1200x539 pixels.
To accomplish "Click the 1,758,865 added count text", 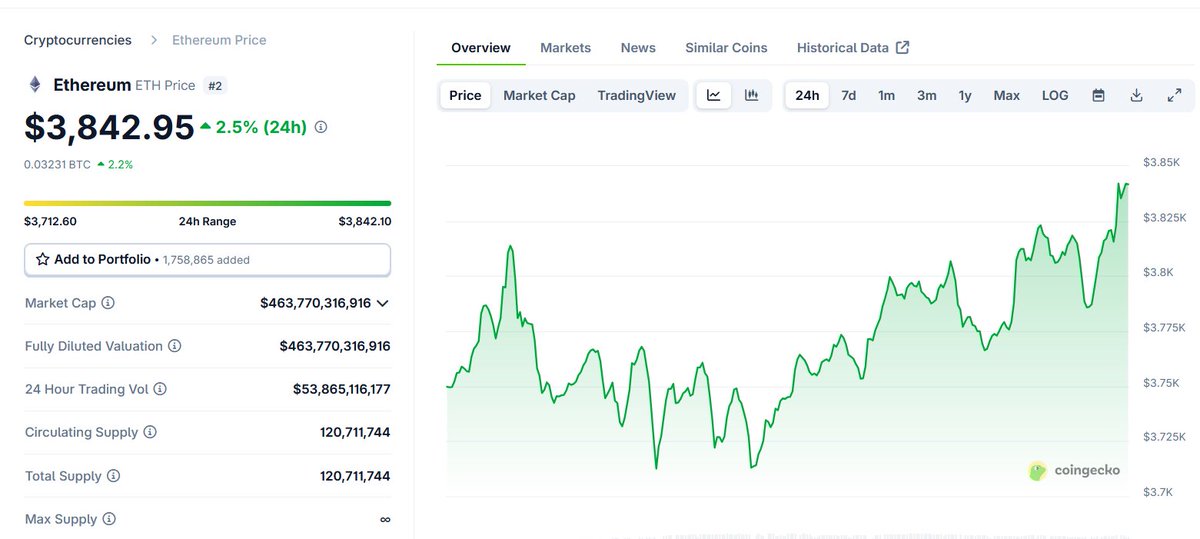I will pyautogui.click(x=206, y=260).
